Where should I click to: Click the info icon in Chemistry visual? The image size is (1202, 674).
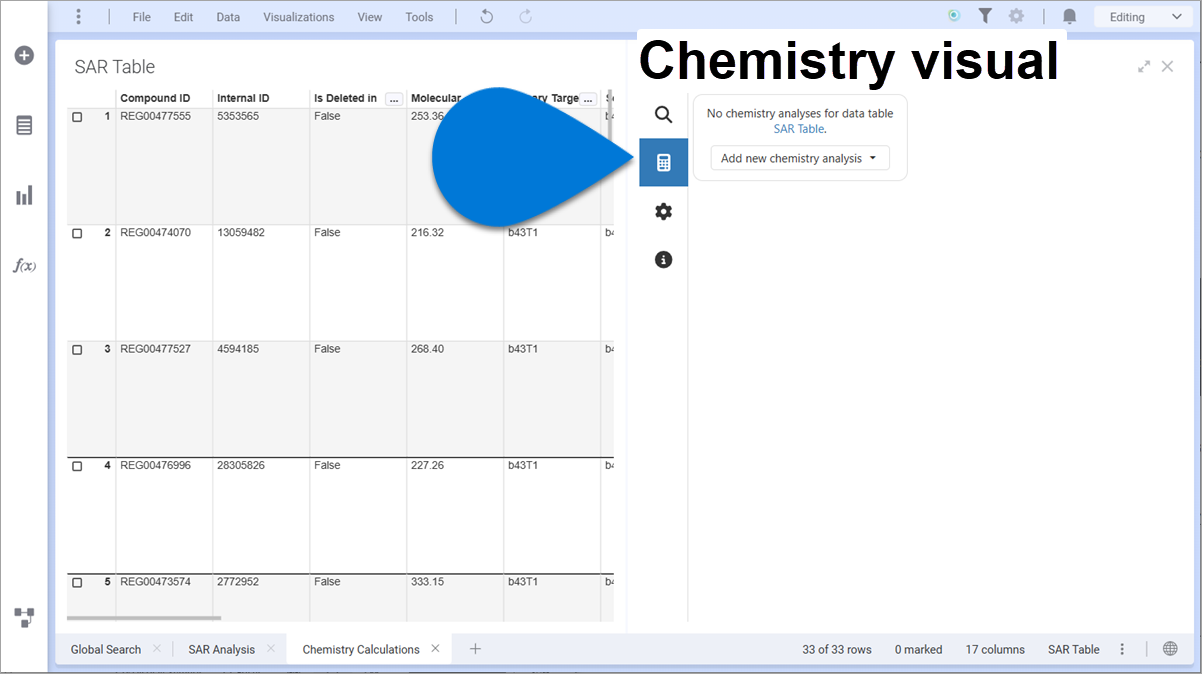coord(663,259)
